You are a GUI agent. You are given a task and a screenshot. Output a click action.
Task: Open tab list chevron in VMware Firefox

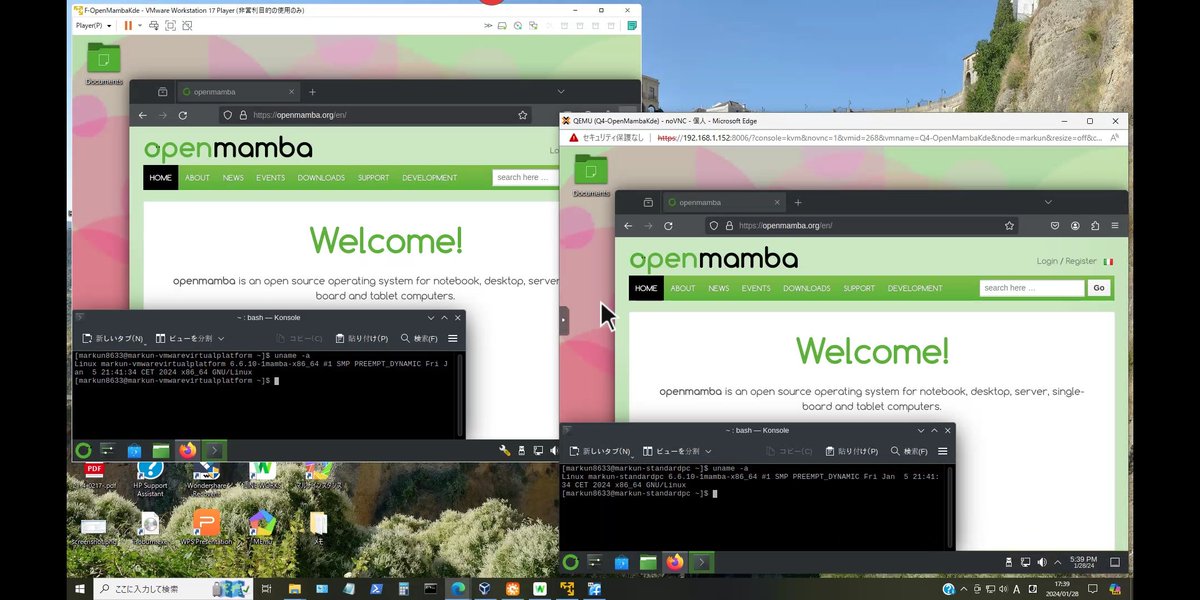559,92
